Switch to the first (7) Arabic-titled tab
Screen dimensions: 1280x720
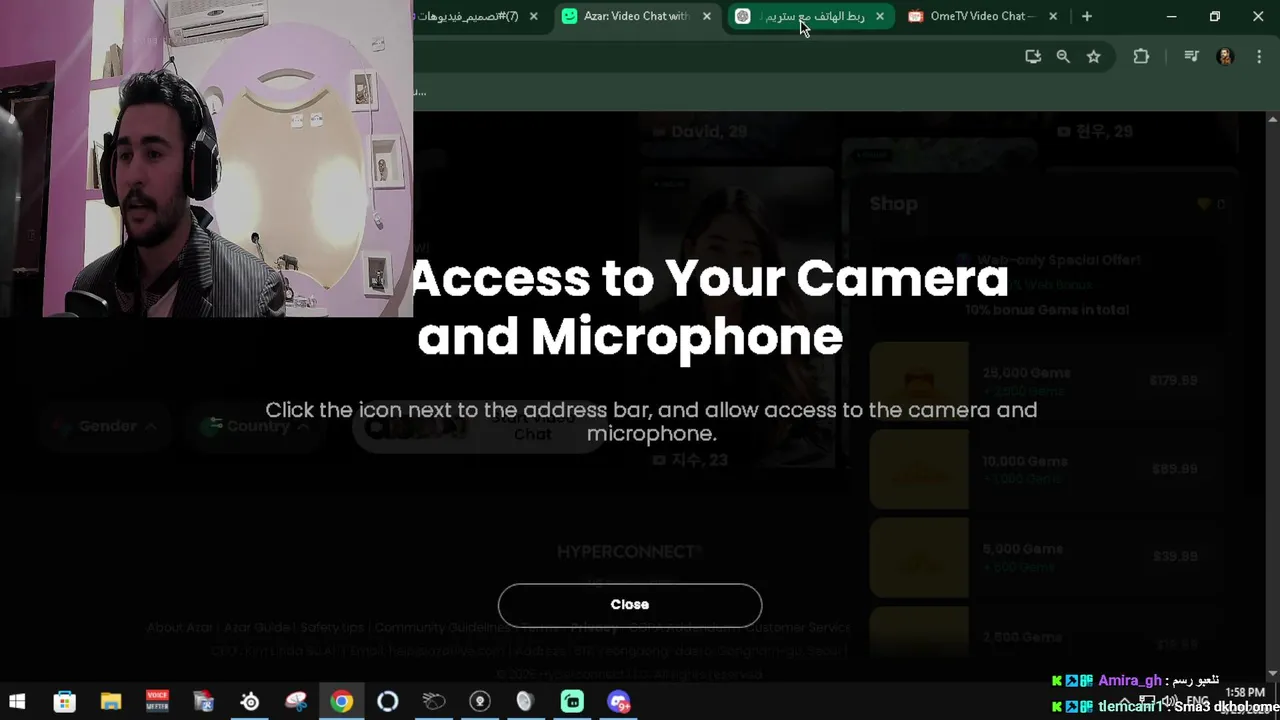coord(470,16)
